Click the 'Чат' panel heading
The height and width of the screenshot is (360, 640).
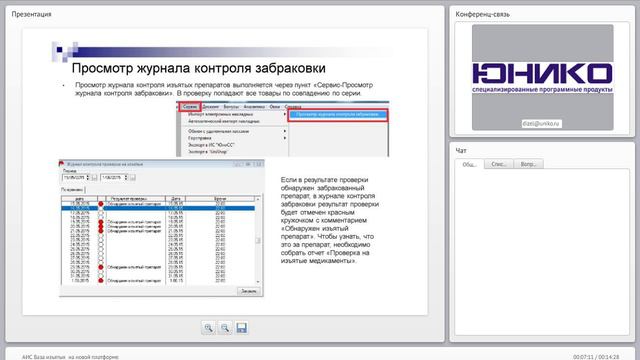[x=461, y=151]
